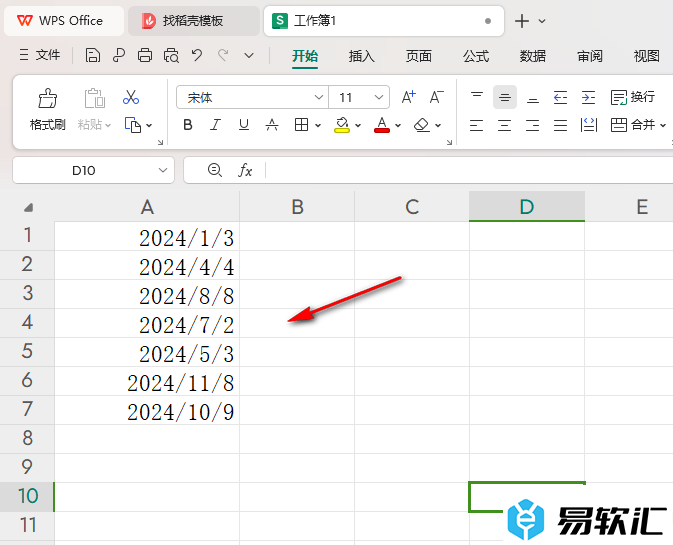The height and width of the screenshot is (545, 673).
Task: Expand quick access toolbar chevron
Action: 249,55
